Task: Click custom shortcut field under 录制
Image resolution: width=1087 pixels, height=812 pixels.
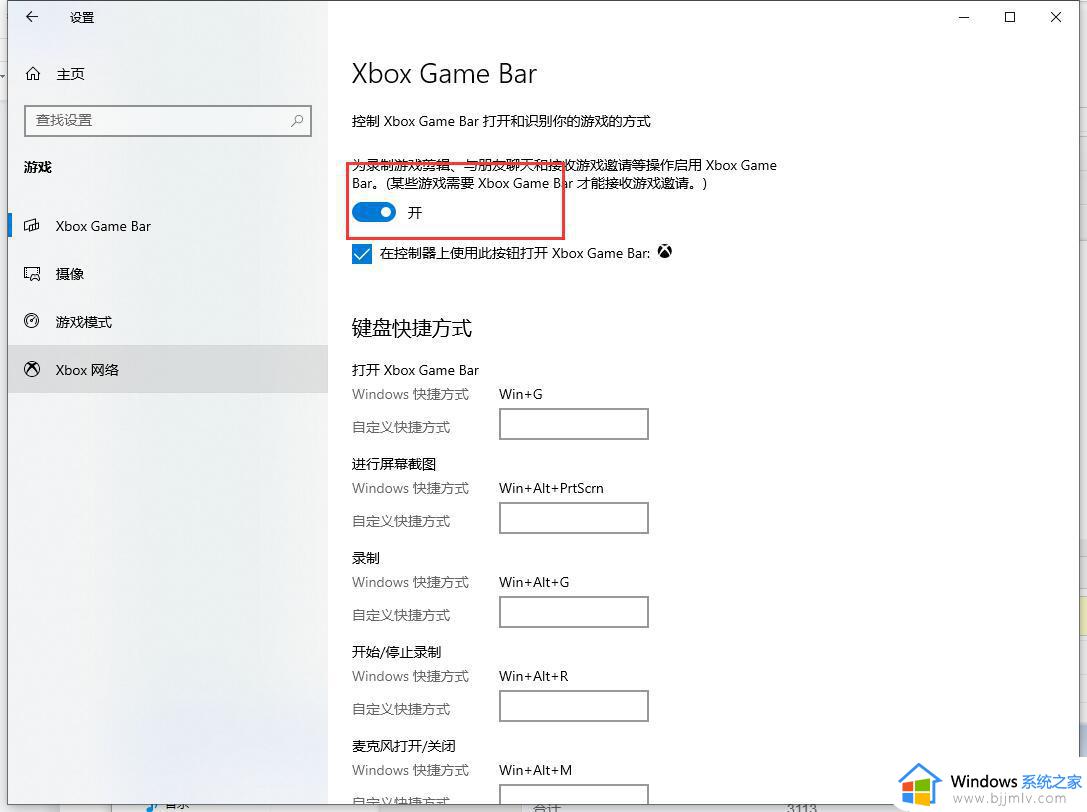Action: pyautogui.click(x=573, y=612)
